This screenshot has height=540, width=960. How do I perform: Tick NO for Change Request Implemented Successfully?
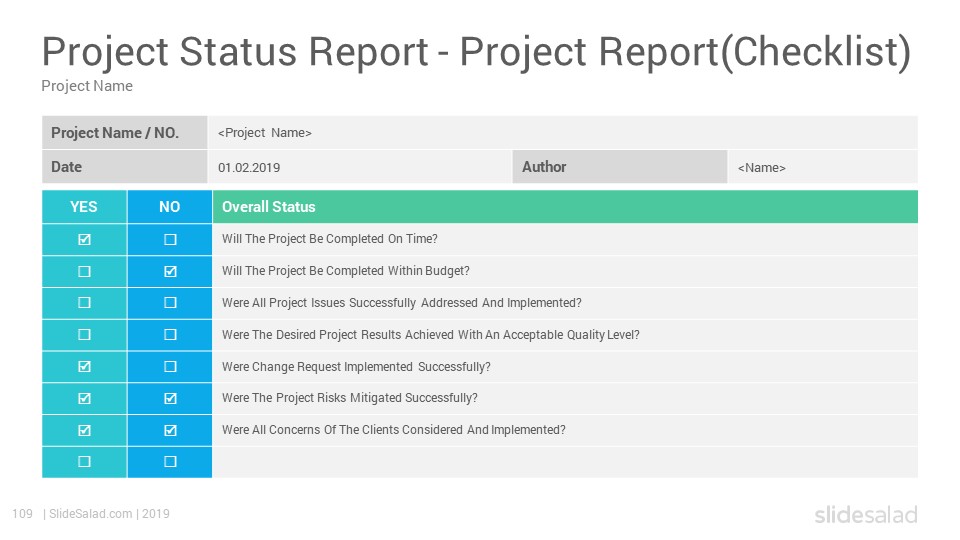tap(170, 367)
